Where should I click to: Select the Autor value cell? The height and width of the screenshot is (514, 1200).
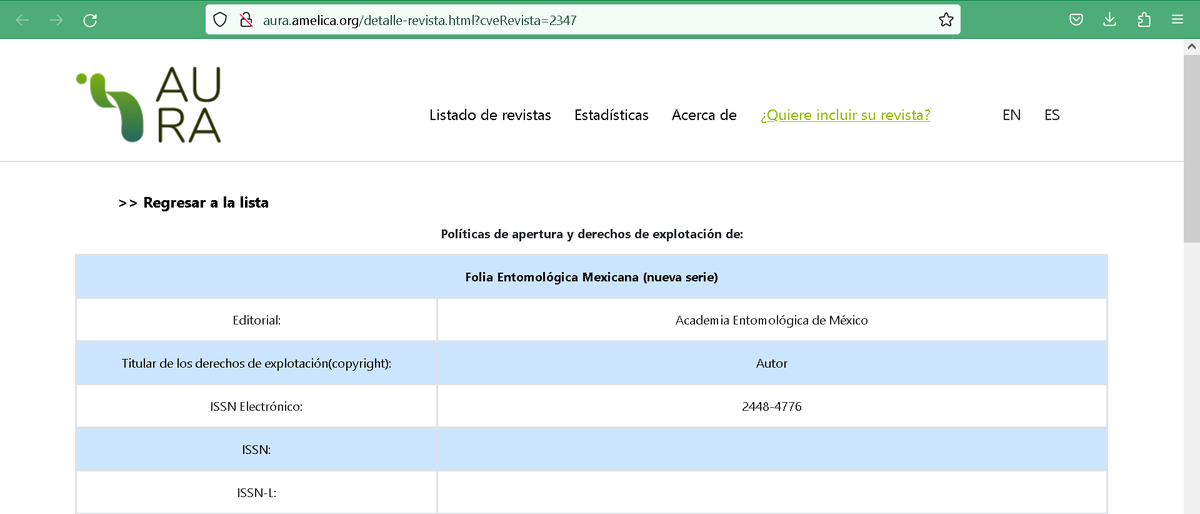tap(772, 364)
